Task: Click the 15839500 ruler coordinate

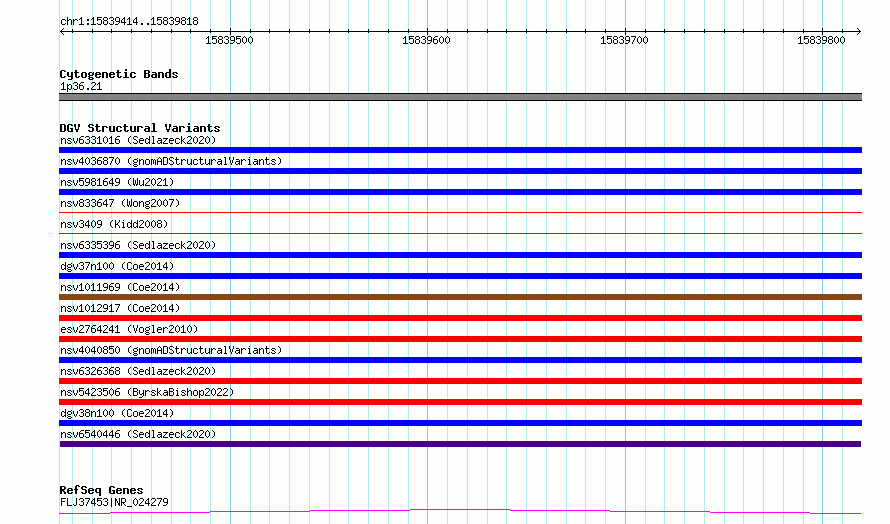Action: click(229, 40)
